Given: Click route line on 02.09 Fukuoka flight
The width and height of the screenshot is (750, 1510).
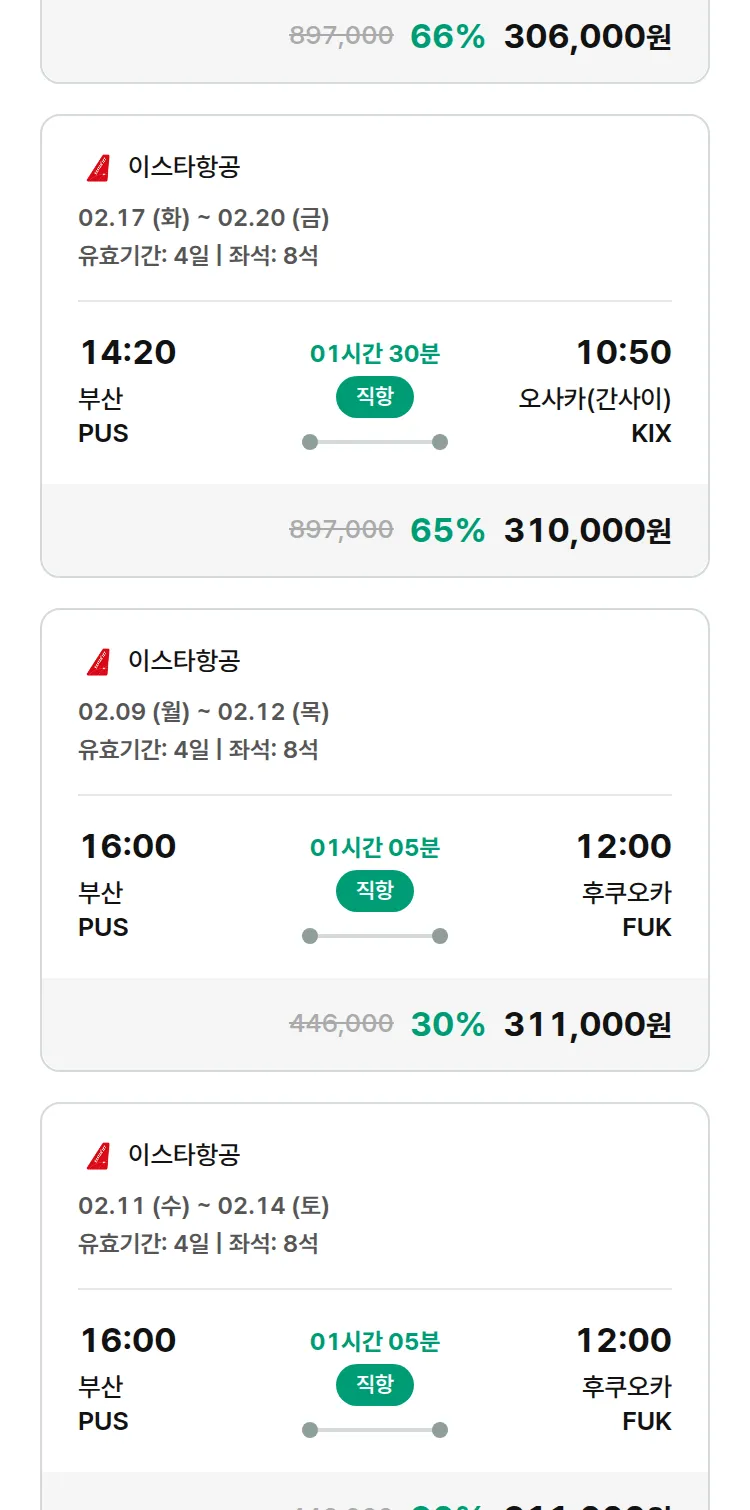Looking at the screenshot, I should click(374, 936).
